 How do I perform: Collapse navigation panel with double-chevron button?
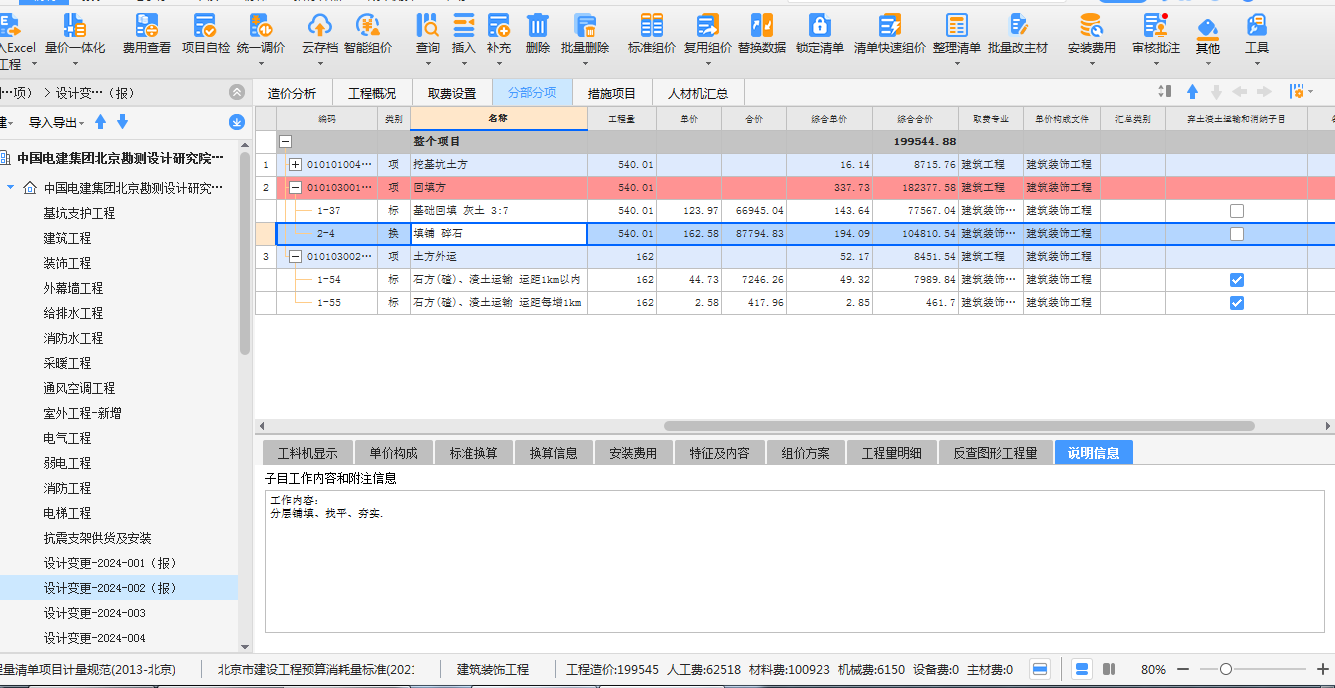[x=237, y=92]
